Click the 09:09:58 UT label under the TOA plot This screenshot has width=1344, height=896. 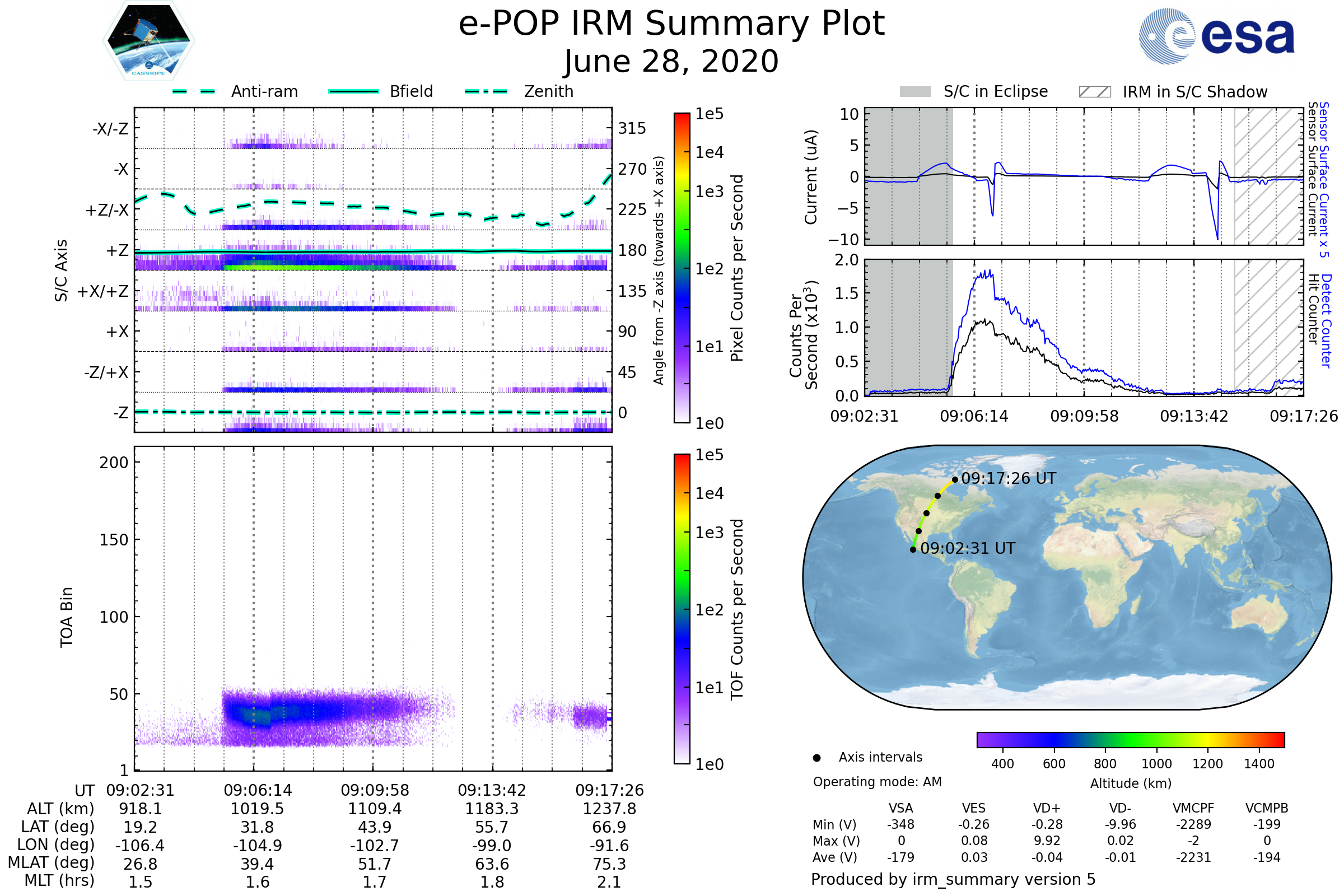coord(375,790)
